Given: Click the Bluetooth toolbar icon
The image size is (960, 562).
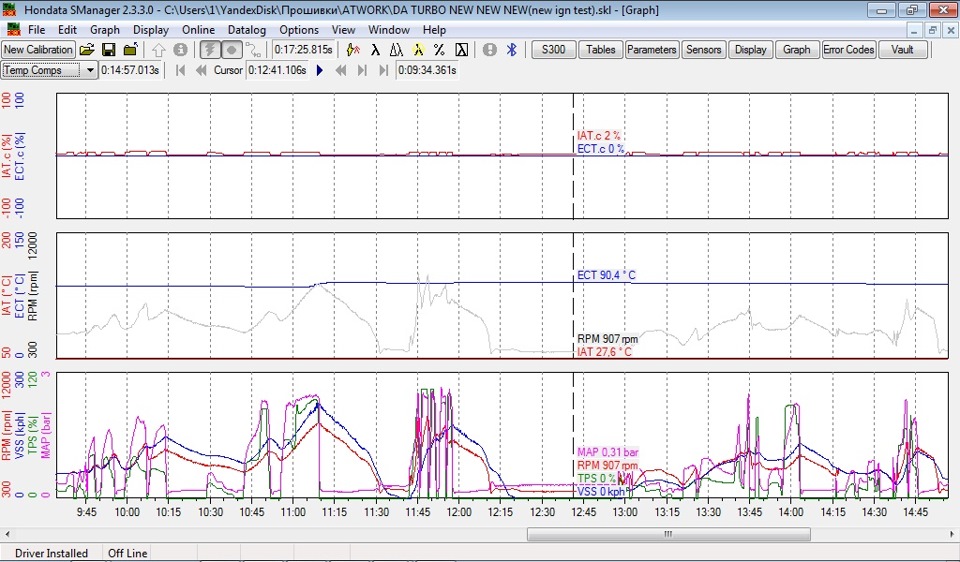Looking at the screenshot, I should (x=512, y=50).
